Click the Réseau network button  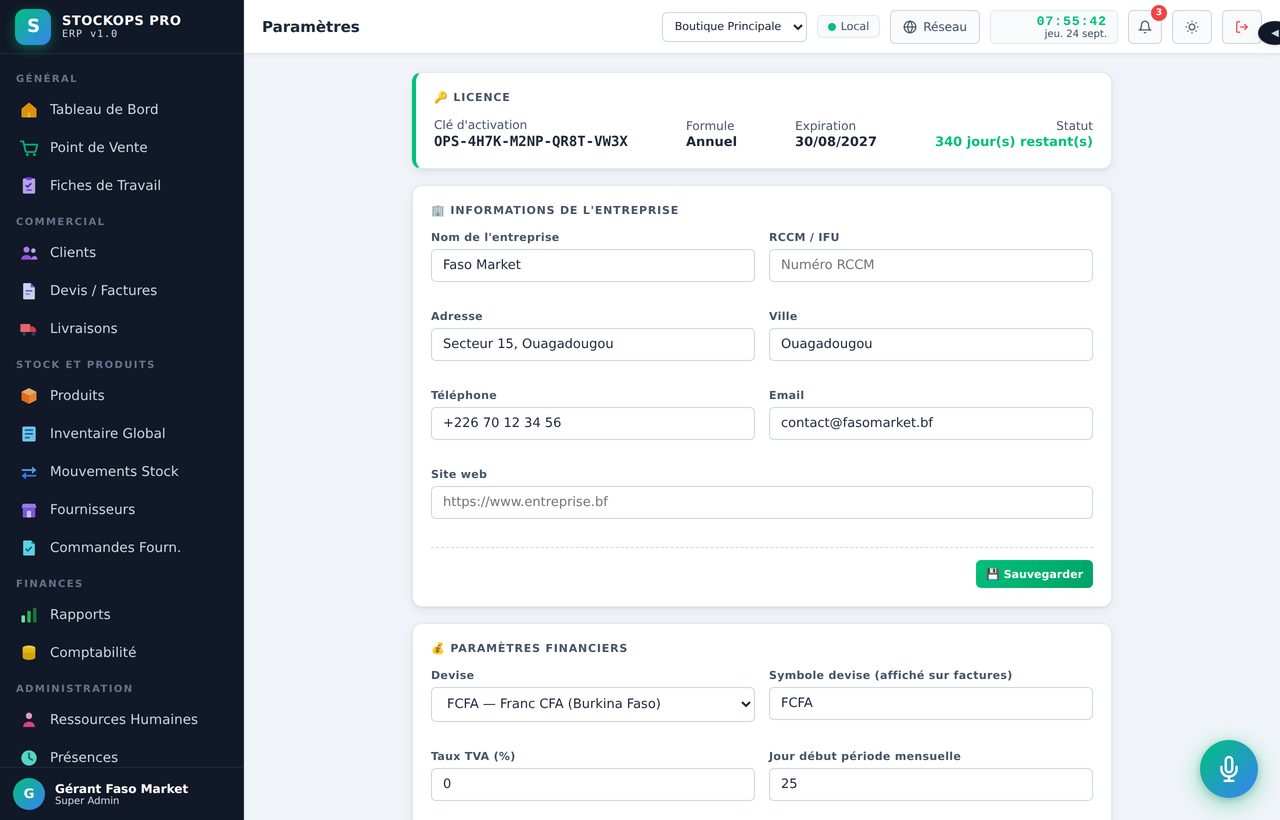click(x=935, y=27)
